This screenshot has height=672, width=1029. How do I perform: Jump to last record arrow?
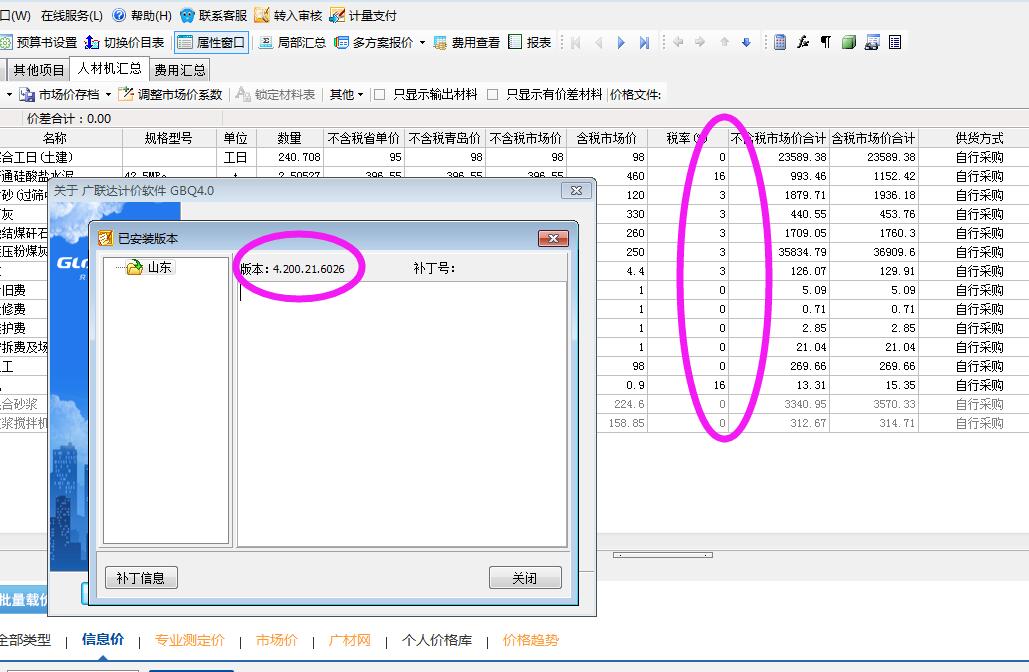pyautogui.click(x=644, y=43)
